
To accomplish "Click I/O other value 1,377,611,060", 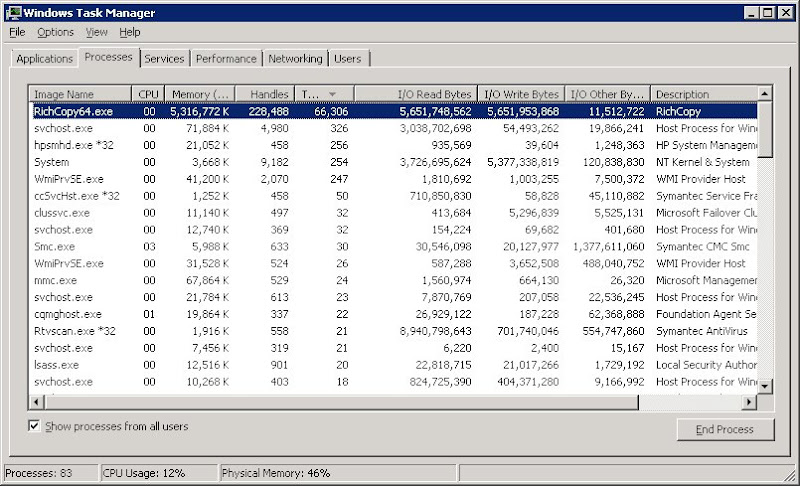I will [x=609, y=246].
